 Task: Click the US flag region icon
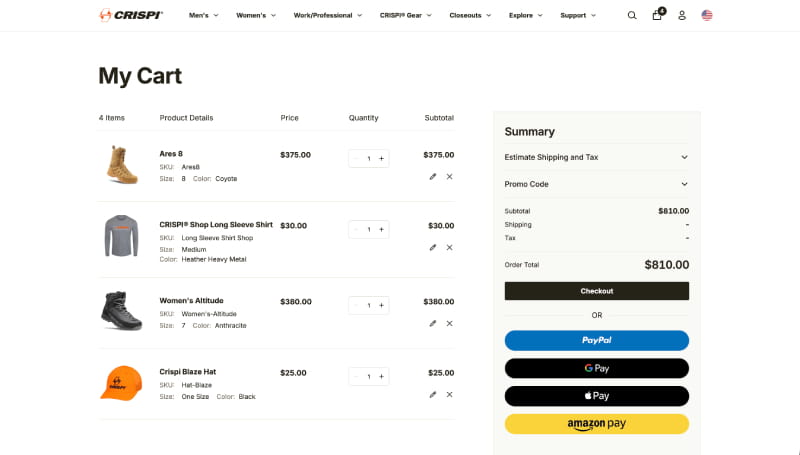pyautogui.click(x=707, y=15)
